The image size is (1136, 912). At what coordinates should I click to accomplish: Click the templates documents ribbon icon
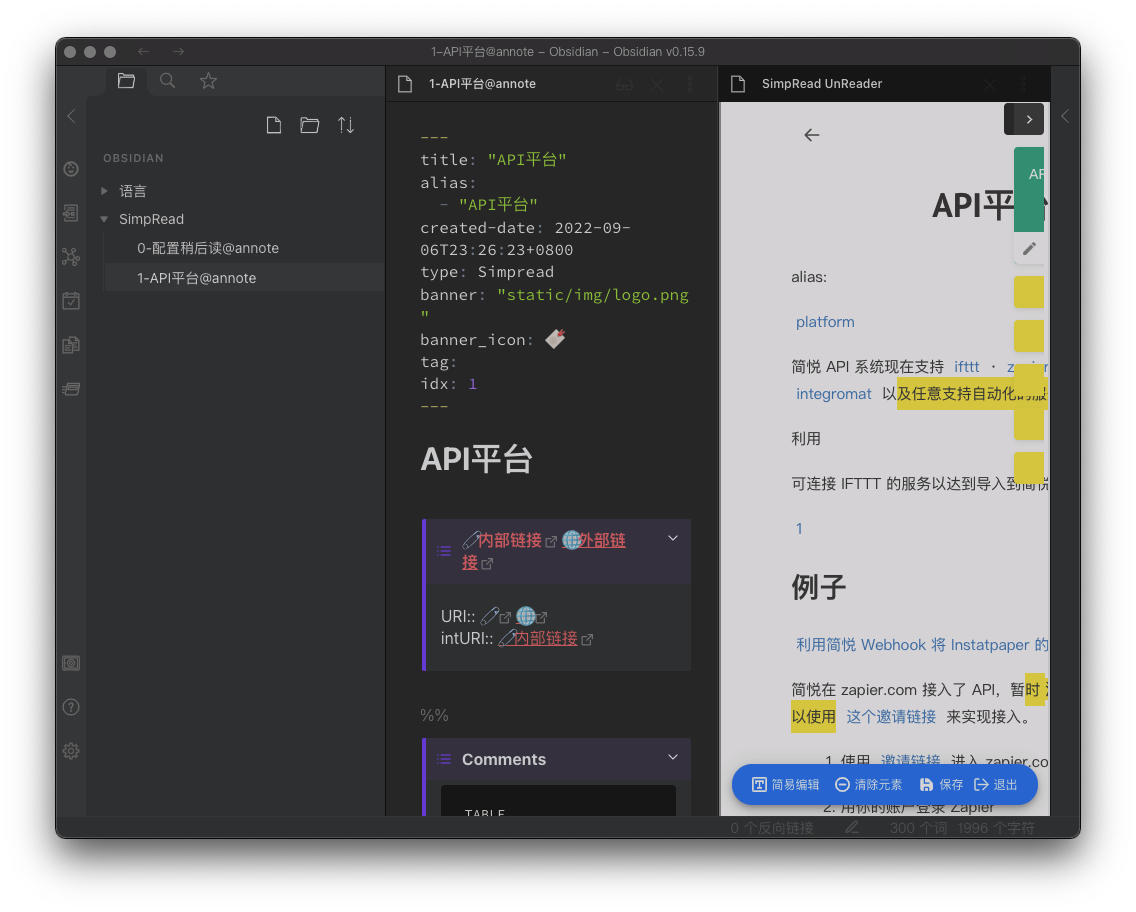click(71, 345)
